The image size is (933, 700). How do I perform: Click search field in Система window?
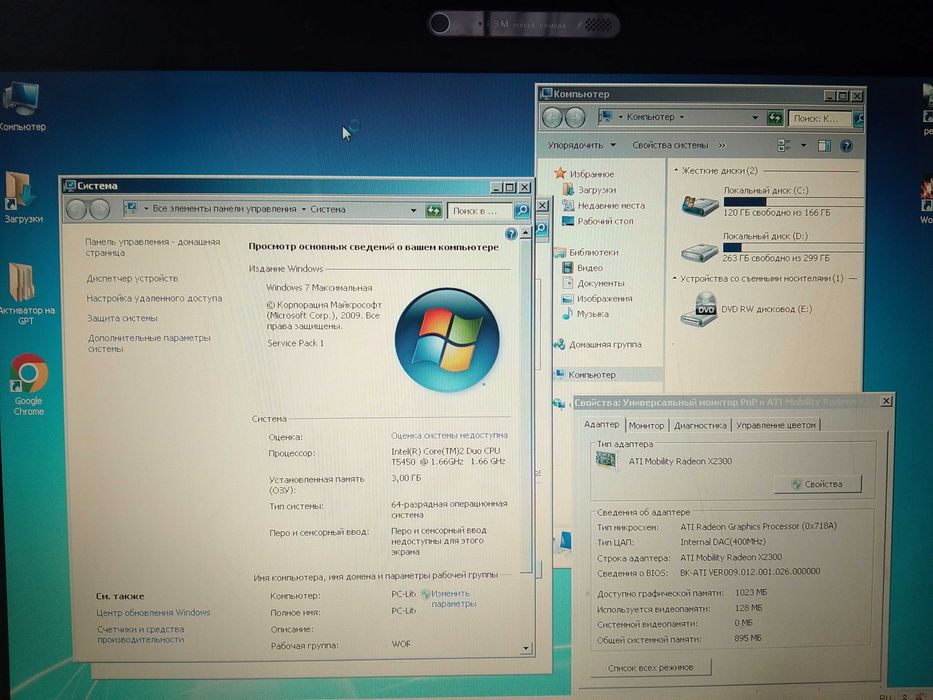tap(480, 211)
